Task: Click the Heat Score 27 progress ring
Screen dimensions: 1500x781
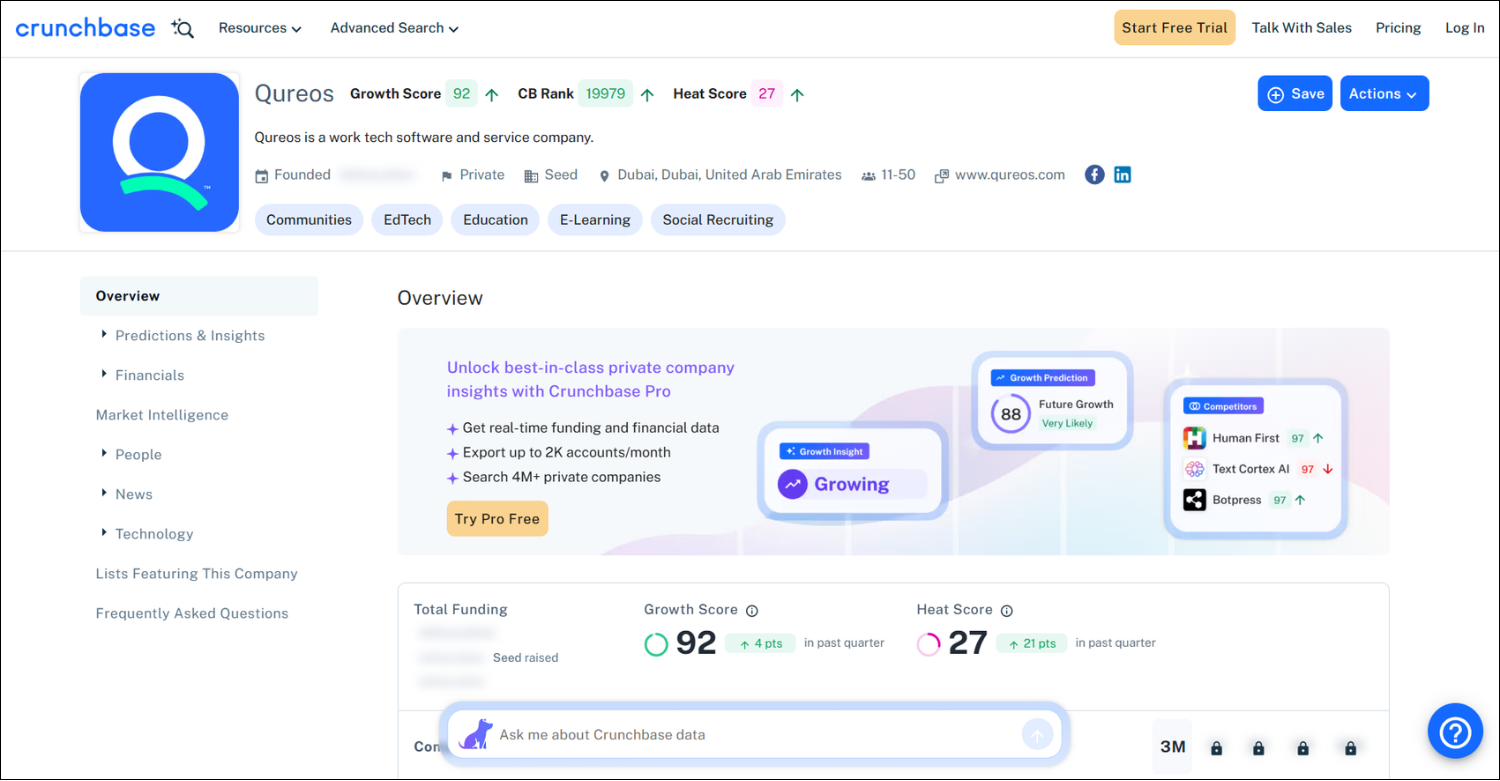Action: coord(929,644)
